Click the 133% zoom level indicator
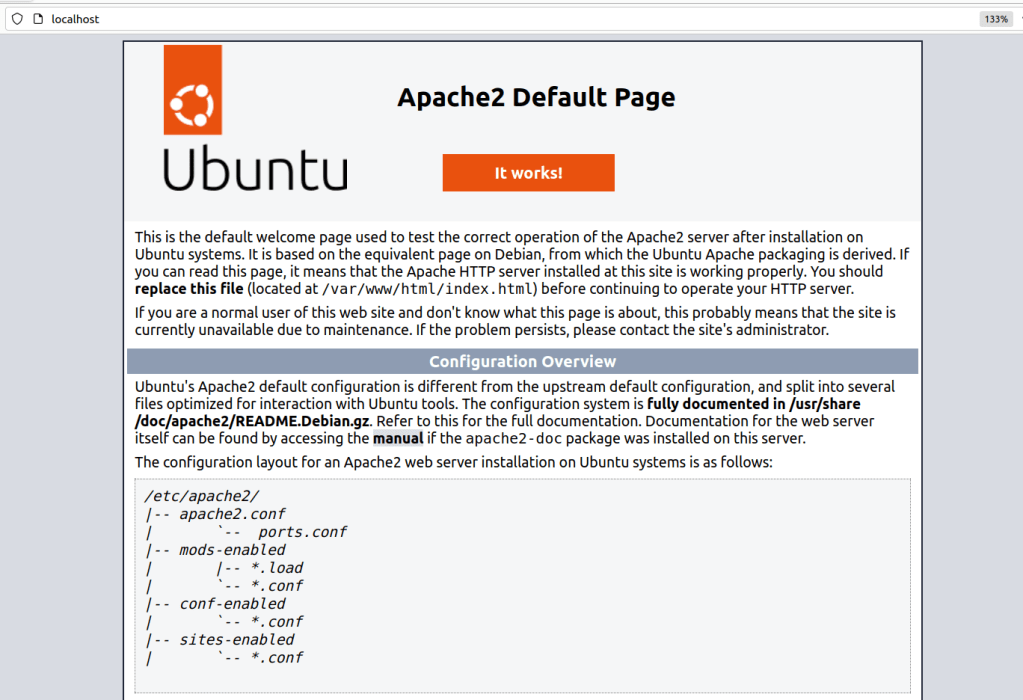Screen dimensions: 1023x700 [x=995, y=18]
